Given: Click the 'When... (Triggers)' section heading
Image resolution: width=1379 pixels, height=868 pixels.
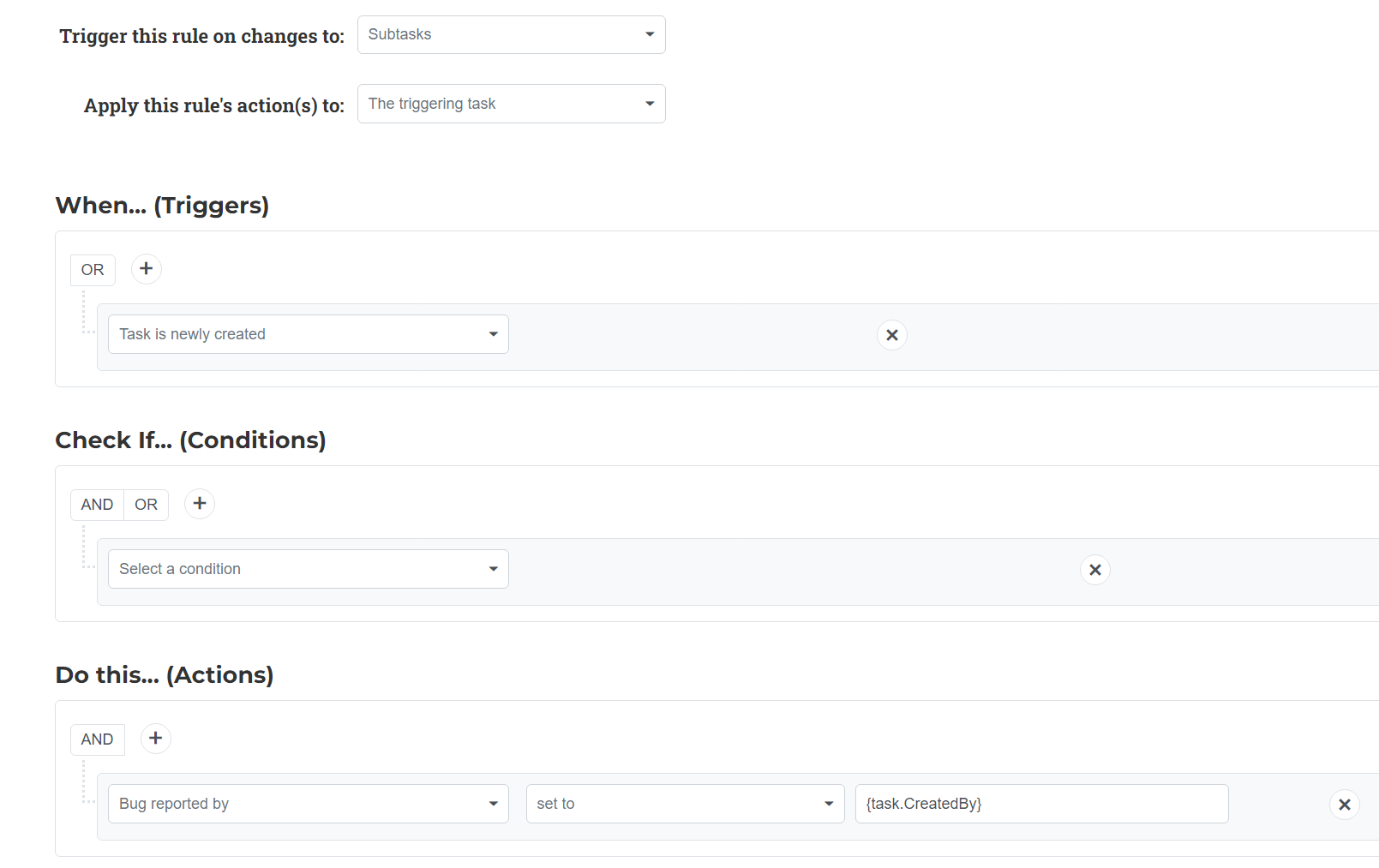Looking at the screenshot, I should point(162,205).
